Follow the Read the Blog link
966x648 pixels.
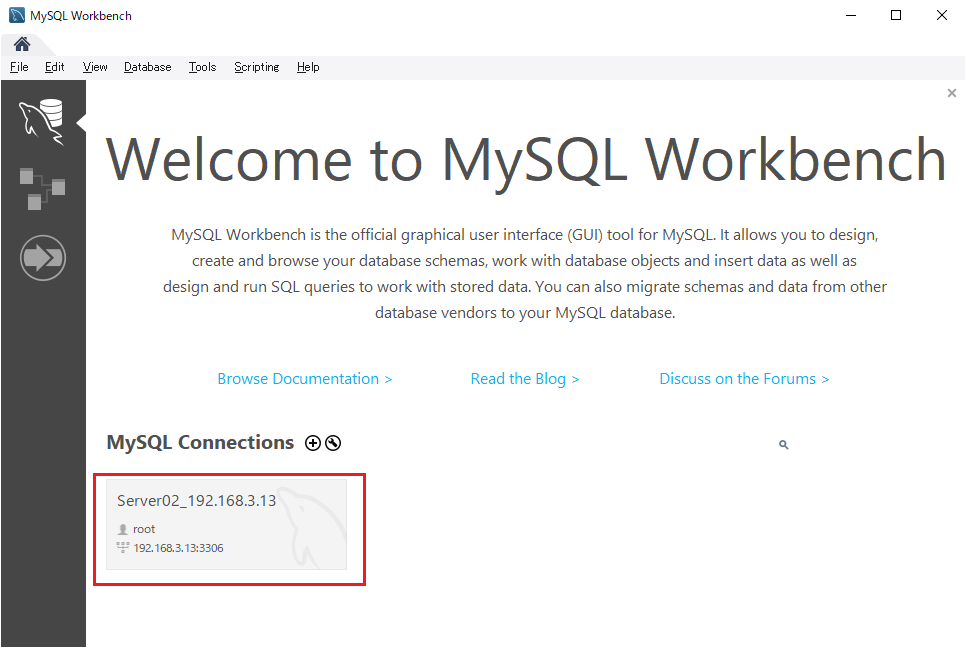(x=525, y=379)
